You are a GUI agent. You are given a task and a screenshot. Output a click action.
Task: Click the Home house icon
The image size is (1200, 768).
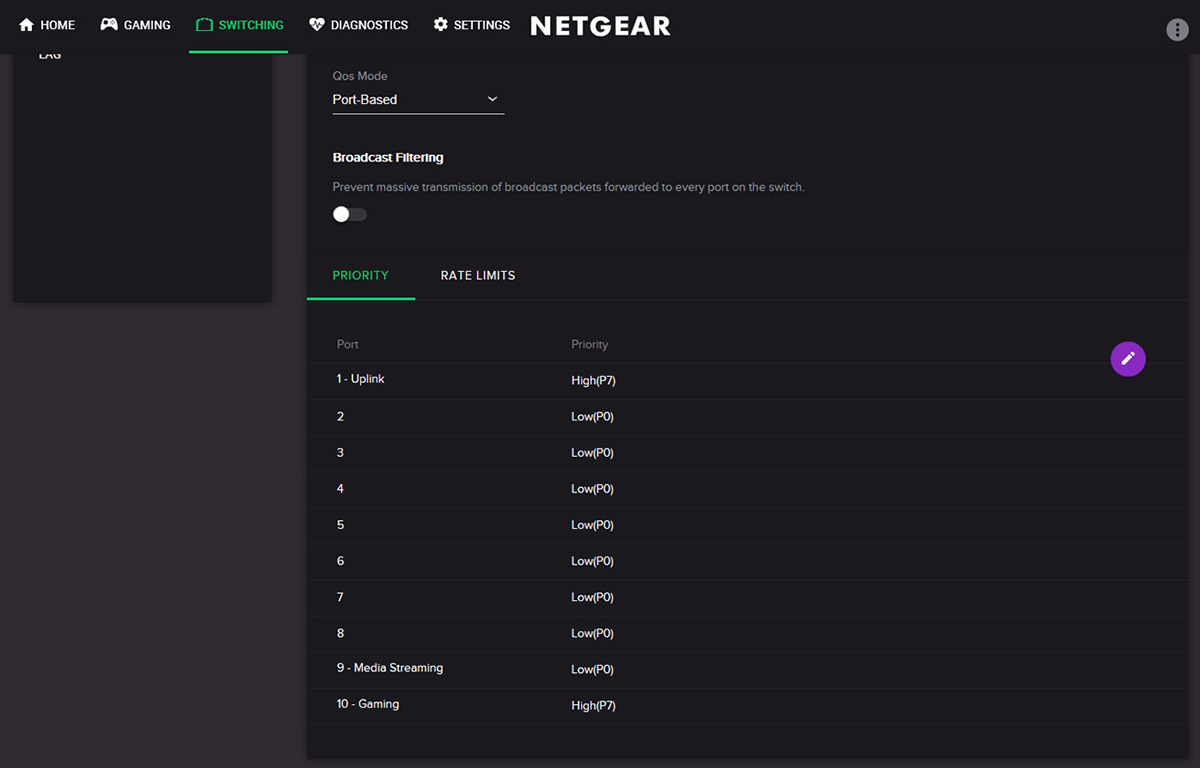pyautogui.click(x=27, y=25)
